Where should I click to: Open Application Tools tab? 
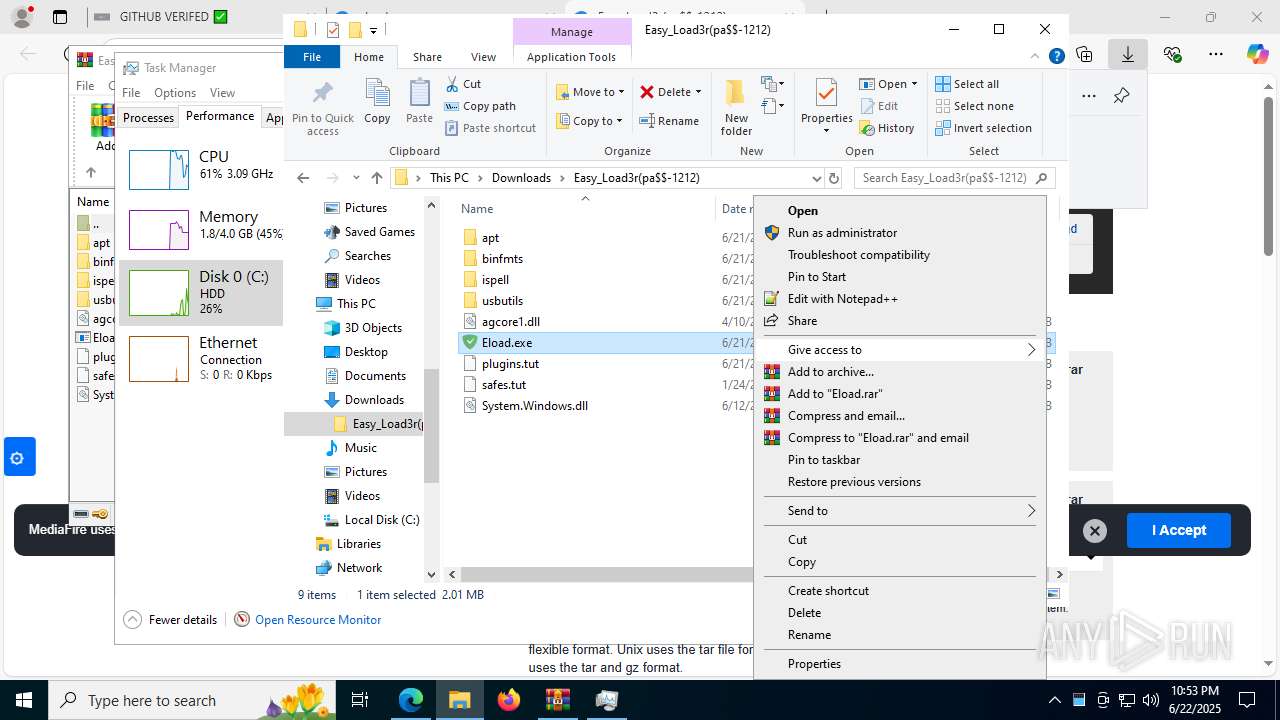571,57
